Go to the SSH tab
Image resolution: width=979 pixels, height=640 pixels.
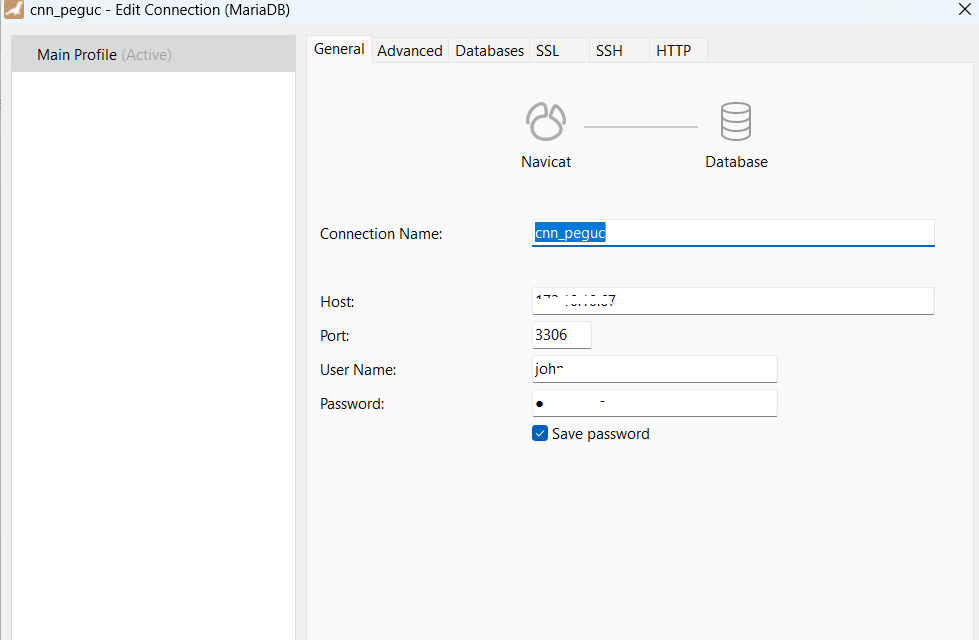coord(609,50)
